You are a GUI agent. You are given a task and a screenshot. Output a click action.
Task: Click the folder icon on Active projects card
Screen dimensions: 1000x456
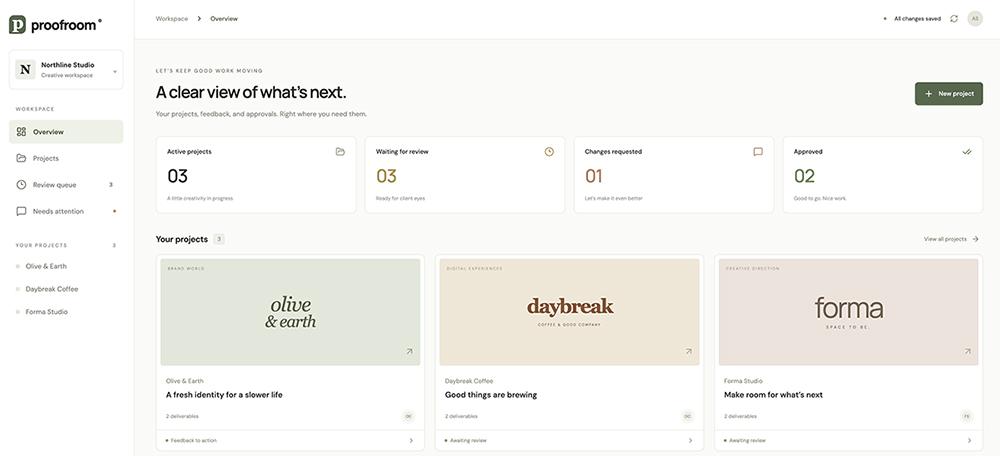tap(341, 152)
